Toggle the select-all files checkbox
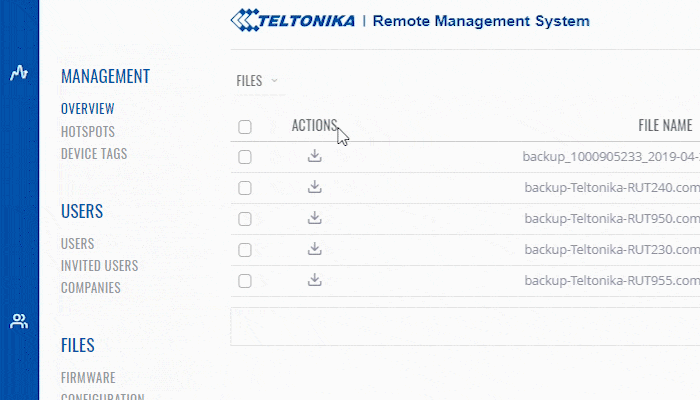Screen dimensions: 700x400 [x=245, y=127]
